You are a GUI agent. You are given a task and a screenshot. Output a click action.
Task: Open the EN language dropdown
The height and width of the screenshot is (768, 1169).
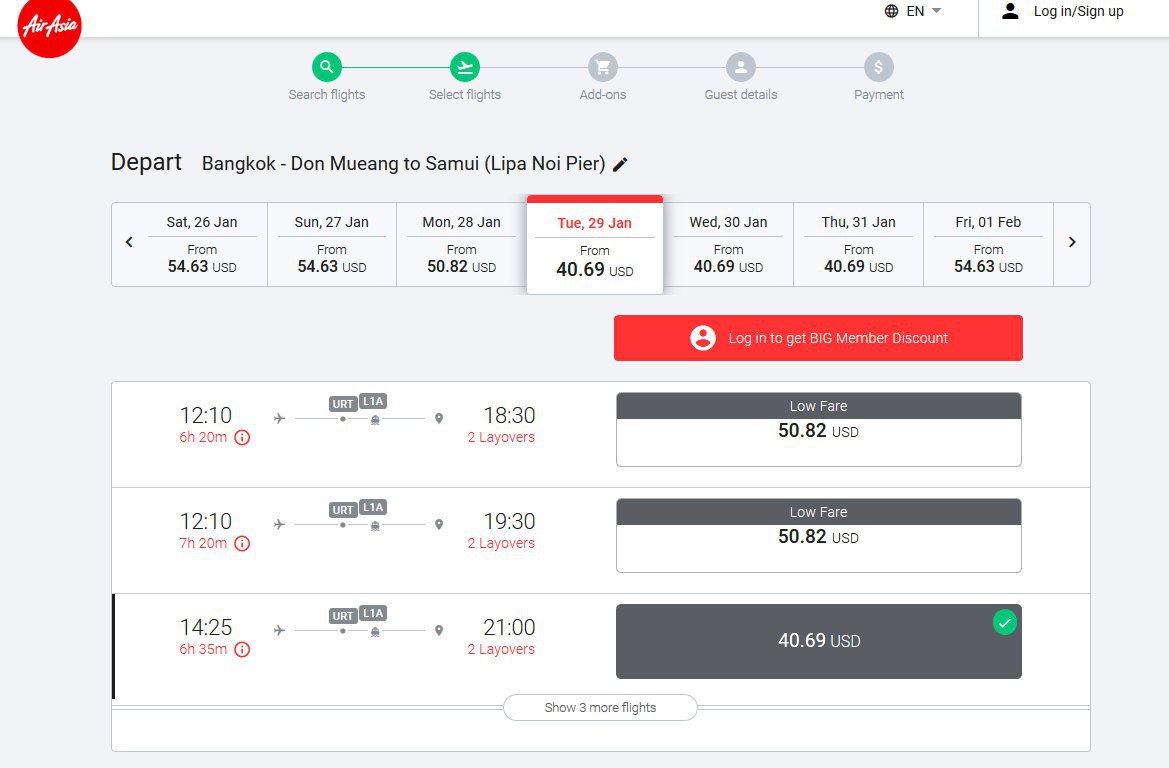tap(913, 11)
